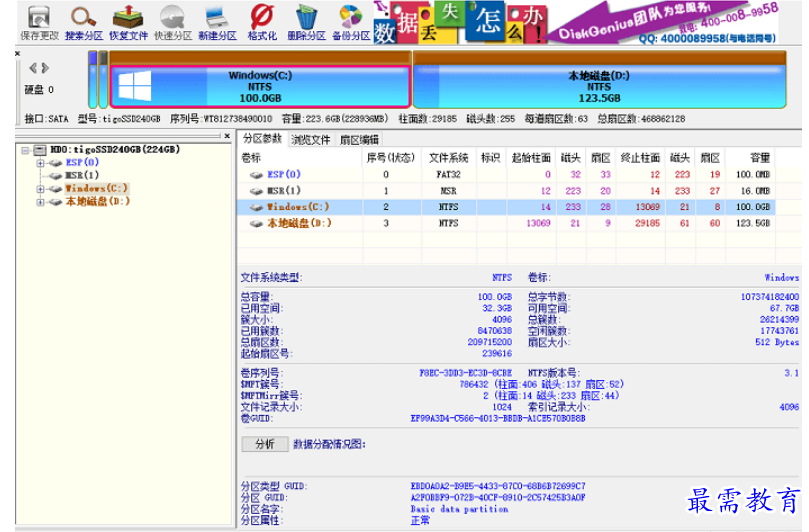Select the Windows(C:) row in partition table

point(506,207)
